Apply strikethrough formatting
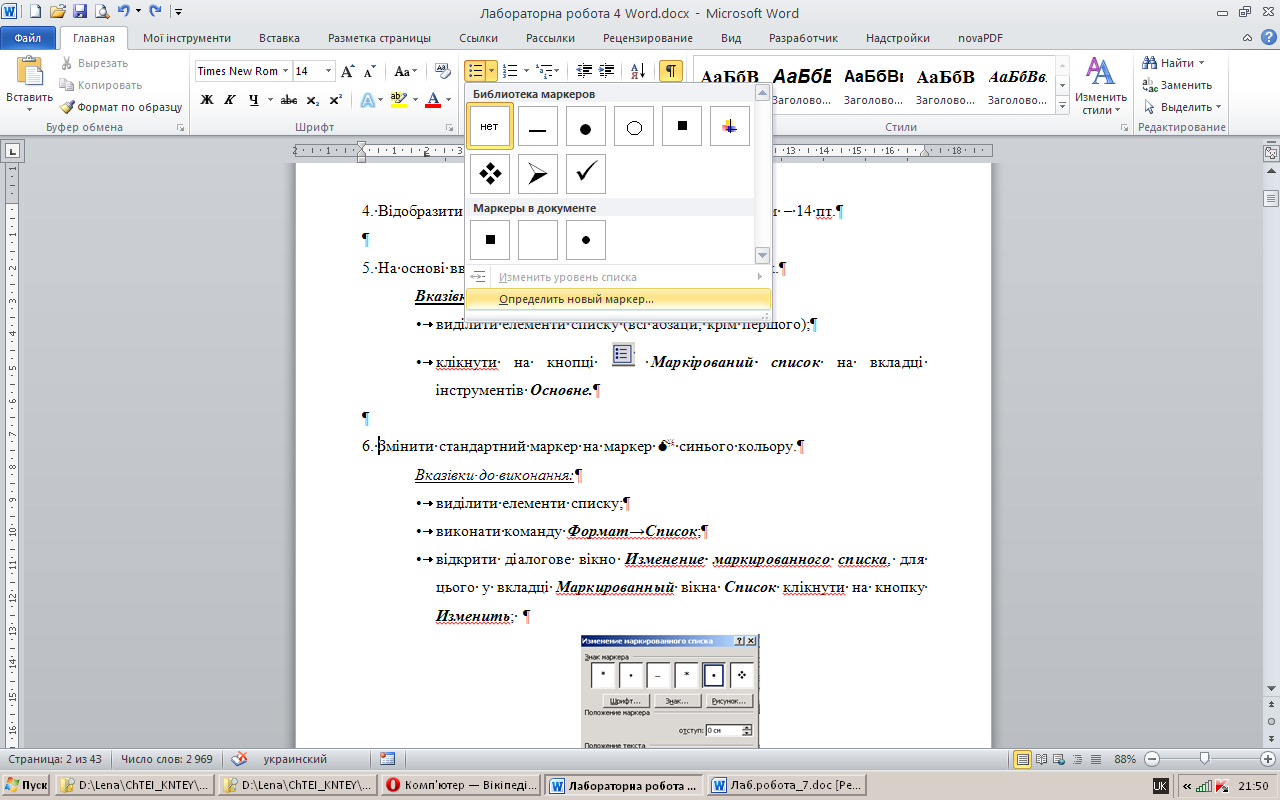The width and height of the screenshot is (1280, 800). pos(289,100)
